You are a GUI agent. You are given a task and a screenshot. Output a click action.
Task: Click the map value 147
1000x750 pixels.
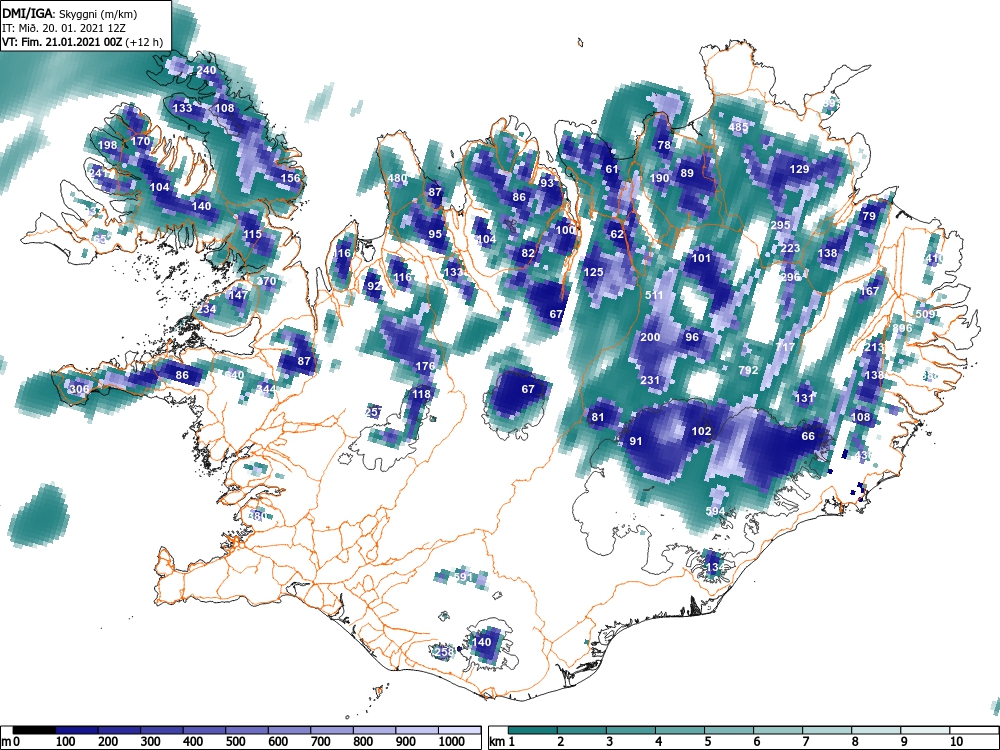pyautogui.click(x=238, y=295)
